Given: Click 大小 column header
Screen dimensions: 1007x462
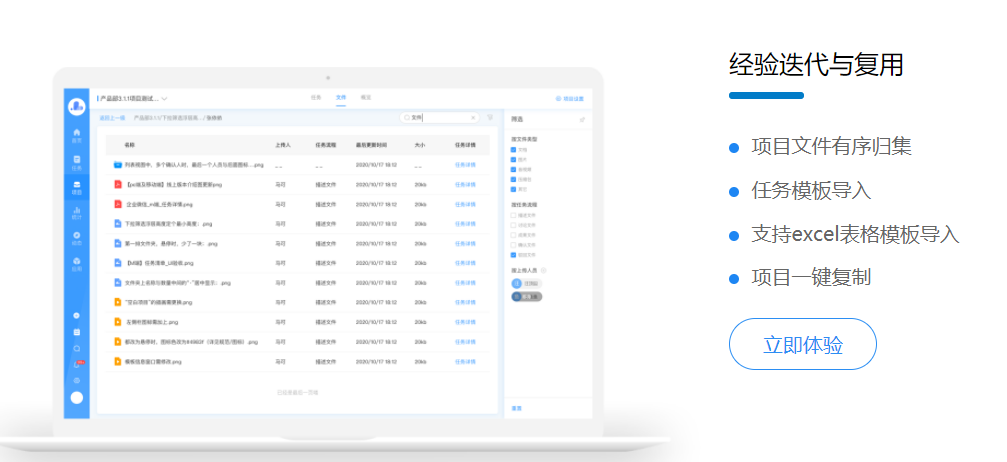Looking at the screenshot, I should tap(419, 145).
